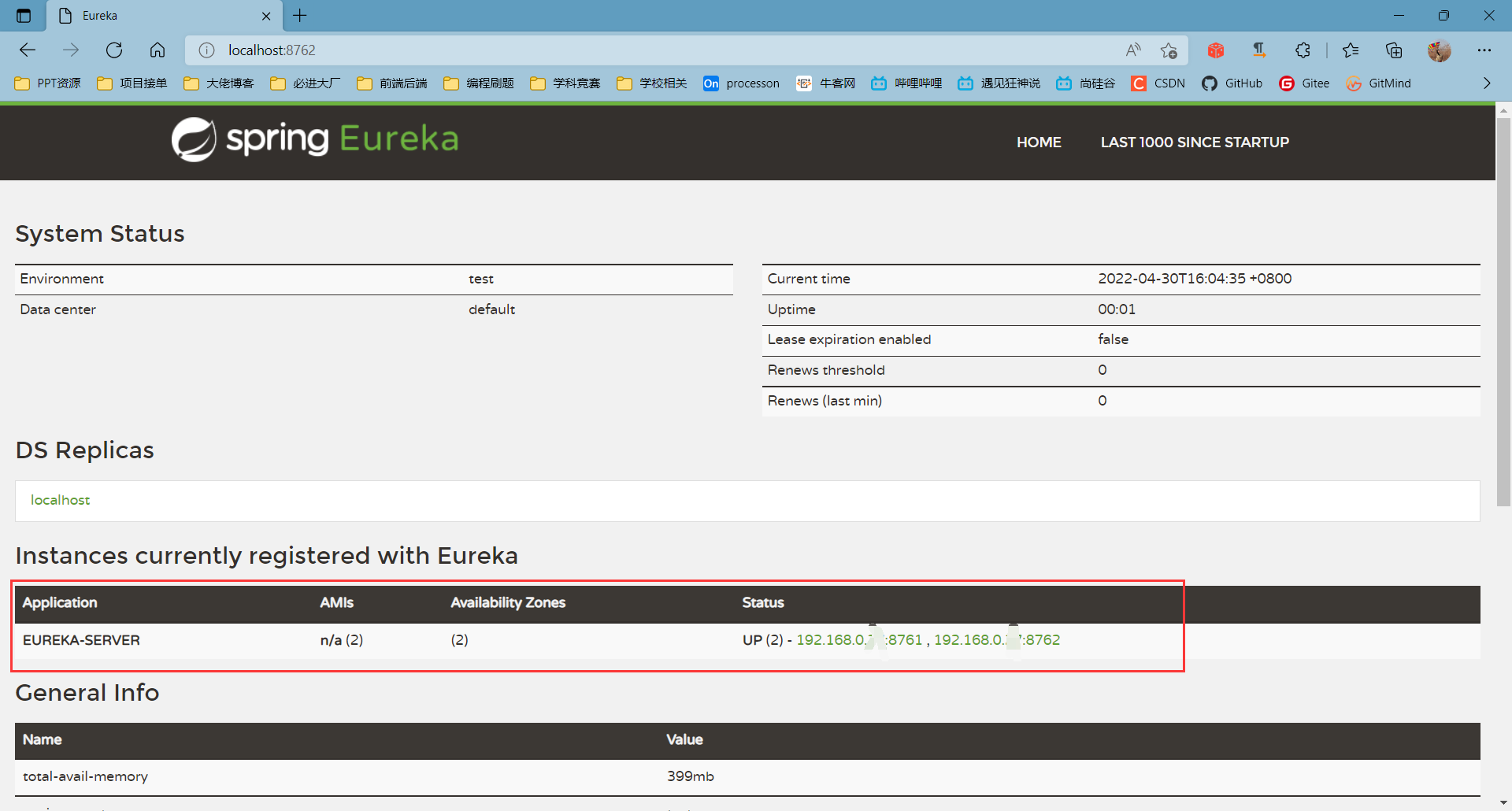Screen dimensions: 1512x811
Task: Open the 哔哩哔哩 bookmark
Action: tap(906, 83)
